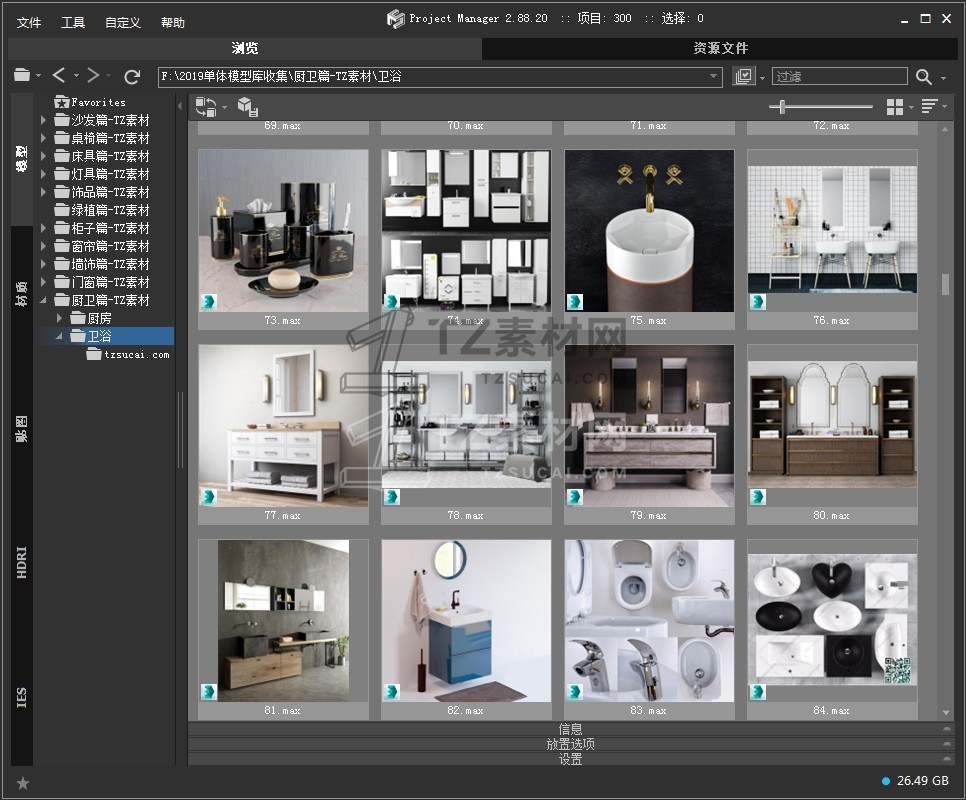Select the 77.max vanity thumbnail
This screenshot has height=800, width=966.
[283, 425]
